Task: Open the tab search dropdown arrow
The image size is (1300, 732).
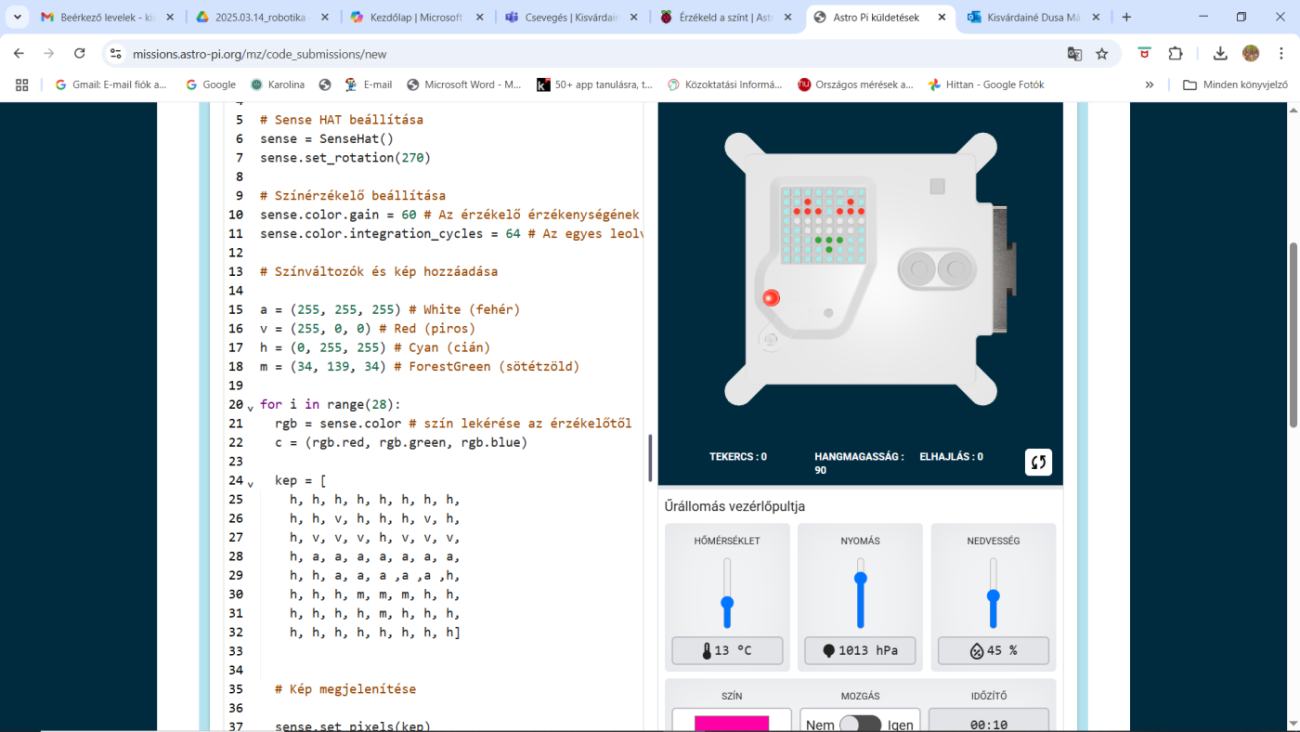Action: point(18,17)
